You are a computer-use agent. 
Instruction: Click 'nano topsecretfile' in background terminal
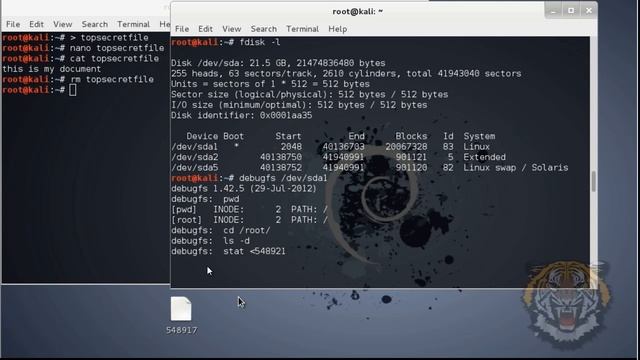pos(117,48)
